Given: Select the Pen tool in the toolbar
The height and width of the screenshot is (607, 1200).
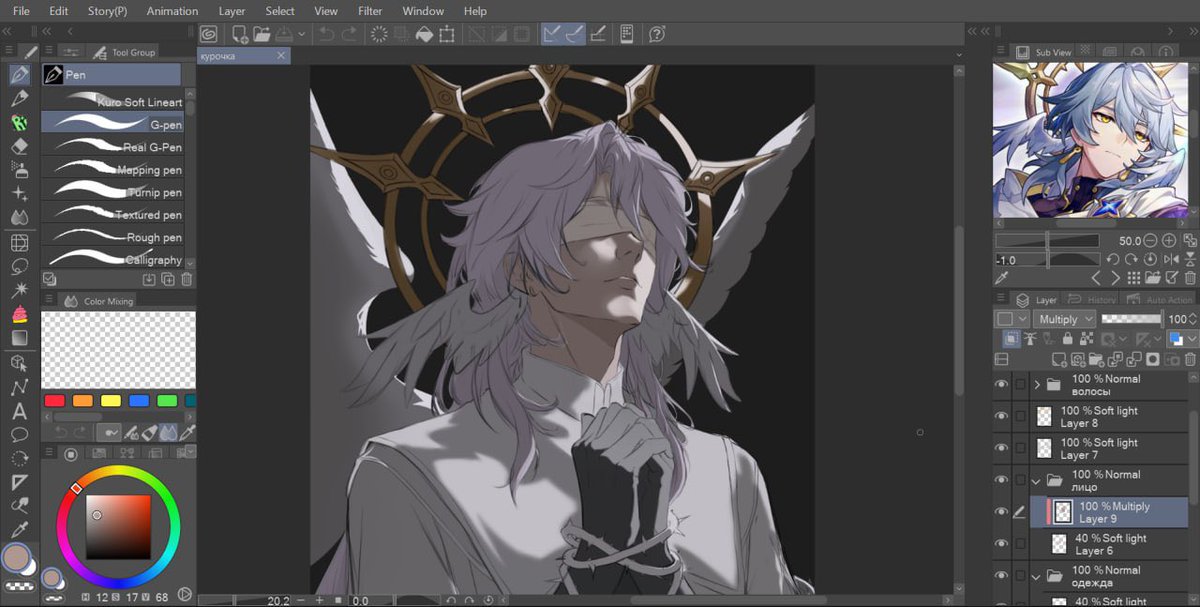Looking at the screenshot, I should click(x=19, y=74).
